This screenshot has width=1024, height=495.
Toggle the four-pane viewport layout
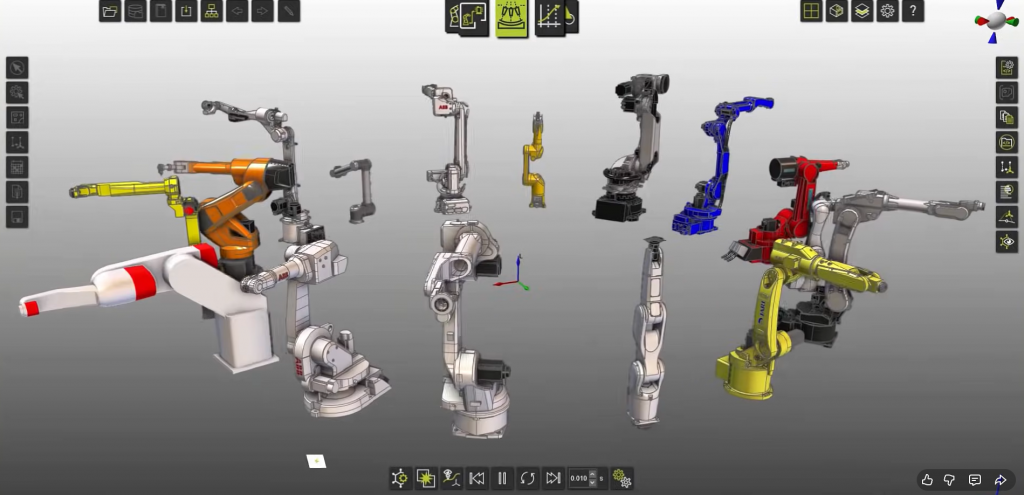[811, 11]
